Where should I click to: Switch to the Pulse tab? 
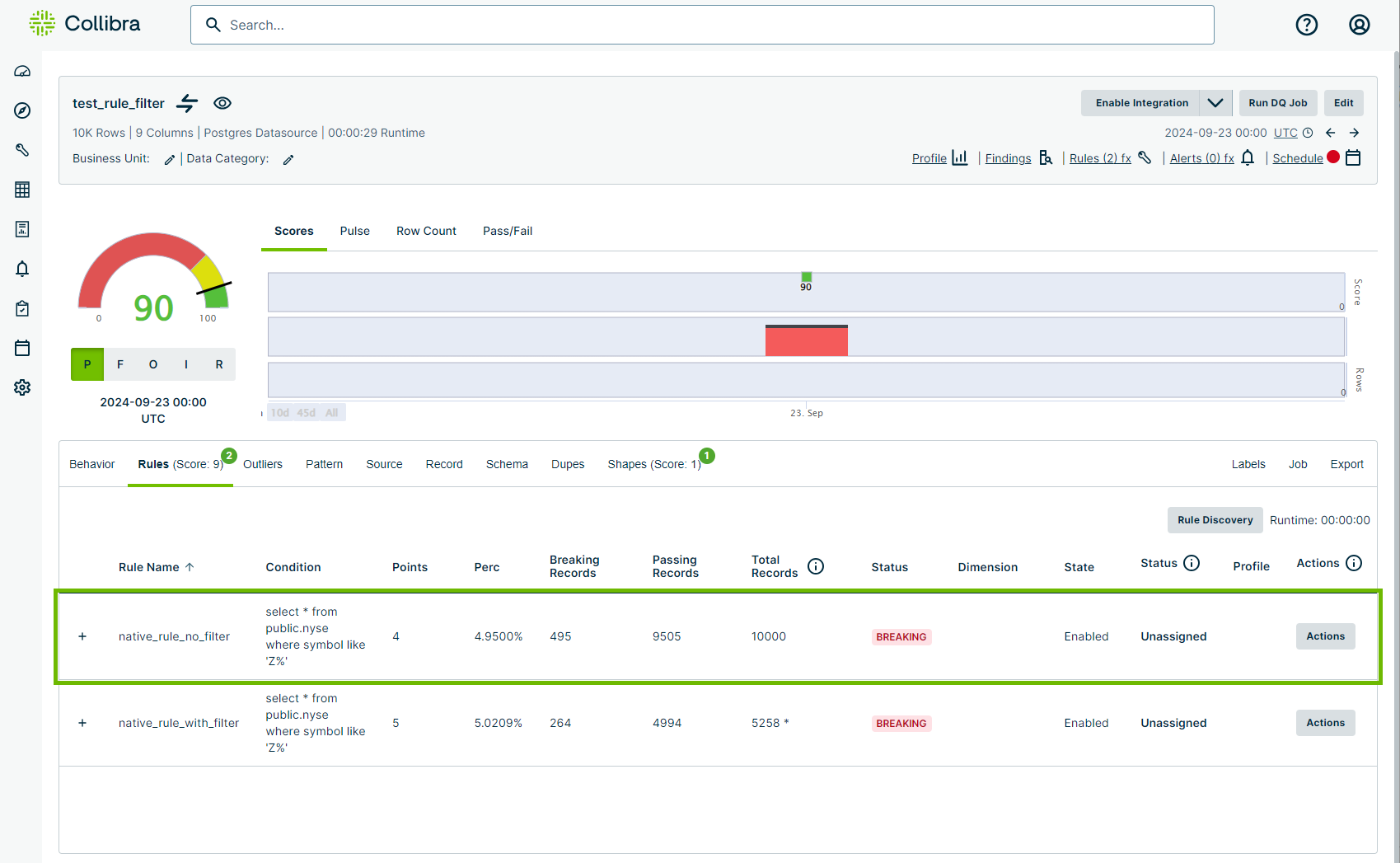click(355, 231)
